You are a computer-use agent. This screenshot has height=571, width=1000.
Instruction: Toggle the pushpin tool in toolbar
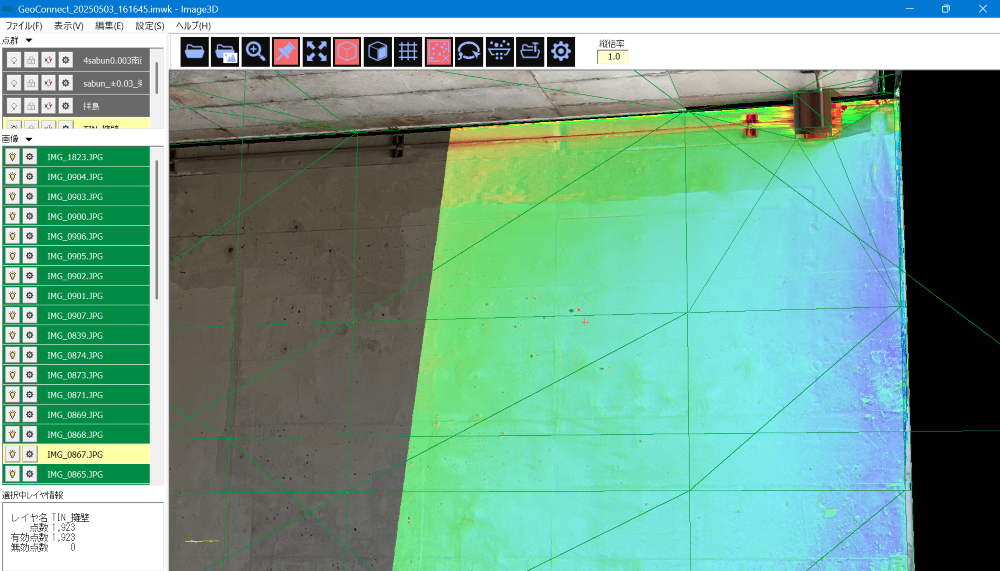click(x=286, y=52)
